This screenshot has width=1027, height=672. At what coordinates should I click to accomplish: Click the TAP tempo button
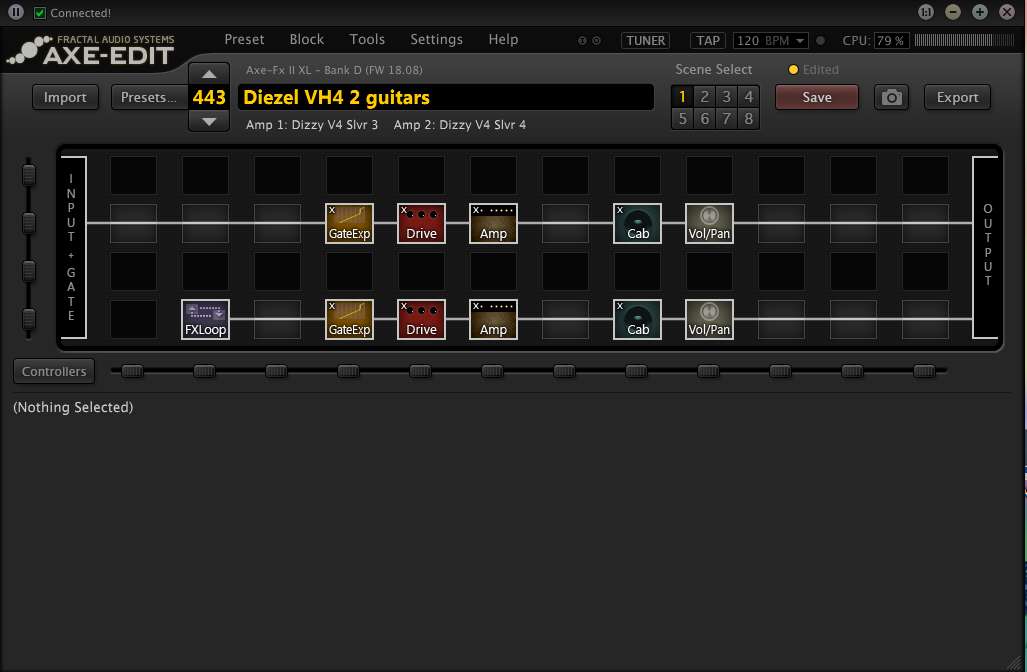tap(707, 41)
